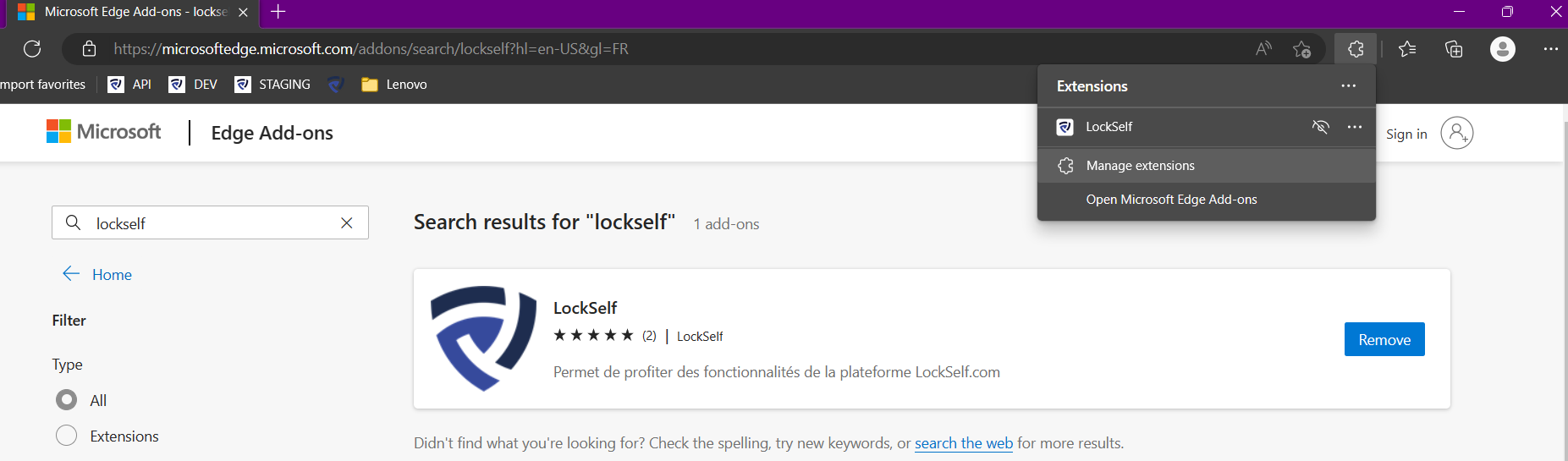
Task: Open the Extensions puzzle icon in toolbar
Action: point(1356,49)
